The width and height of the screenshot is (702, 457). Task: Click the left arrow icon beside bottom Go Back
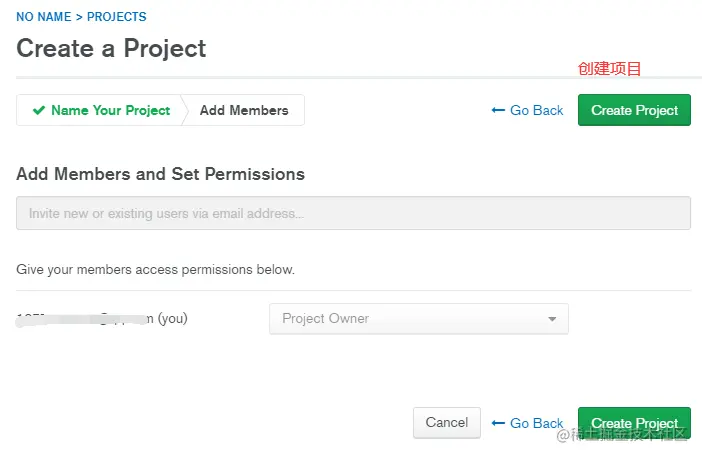point(498,423)
